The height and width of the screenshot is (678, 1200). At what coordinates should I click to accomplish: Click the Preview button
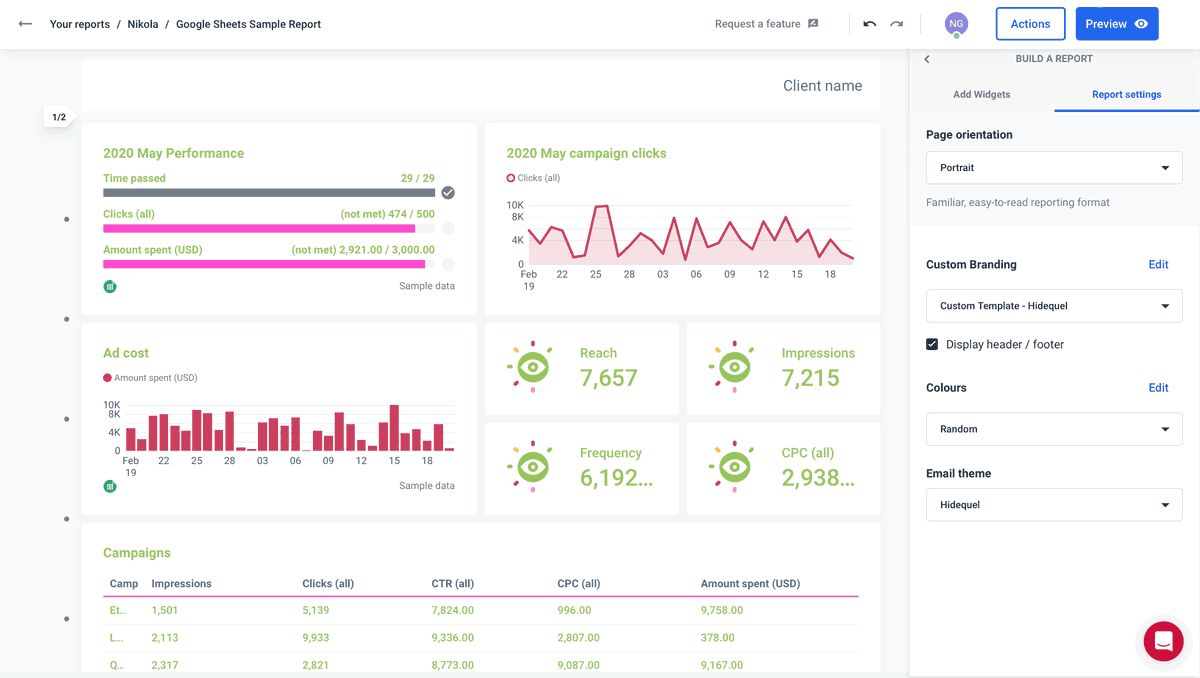tap(1117, 23)
